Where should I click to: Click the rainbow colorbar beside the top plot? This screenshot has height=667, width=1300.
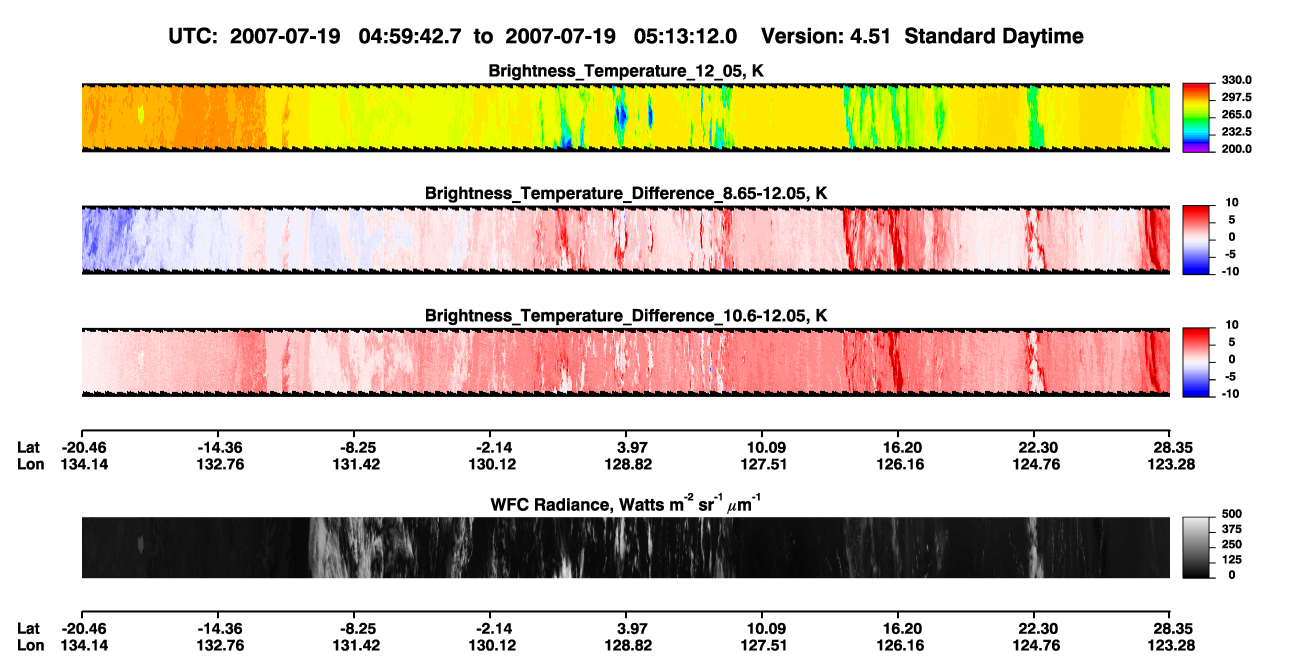point(1196,117)
